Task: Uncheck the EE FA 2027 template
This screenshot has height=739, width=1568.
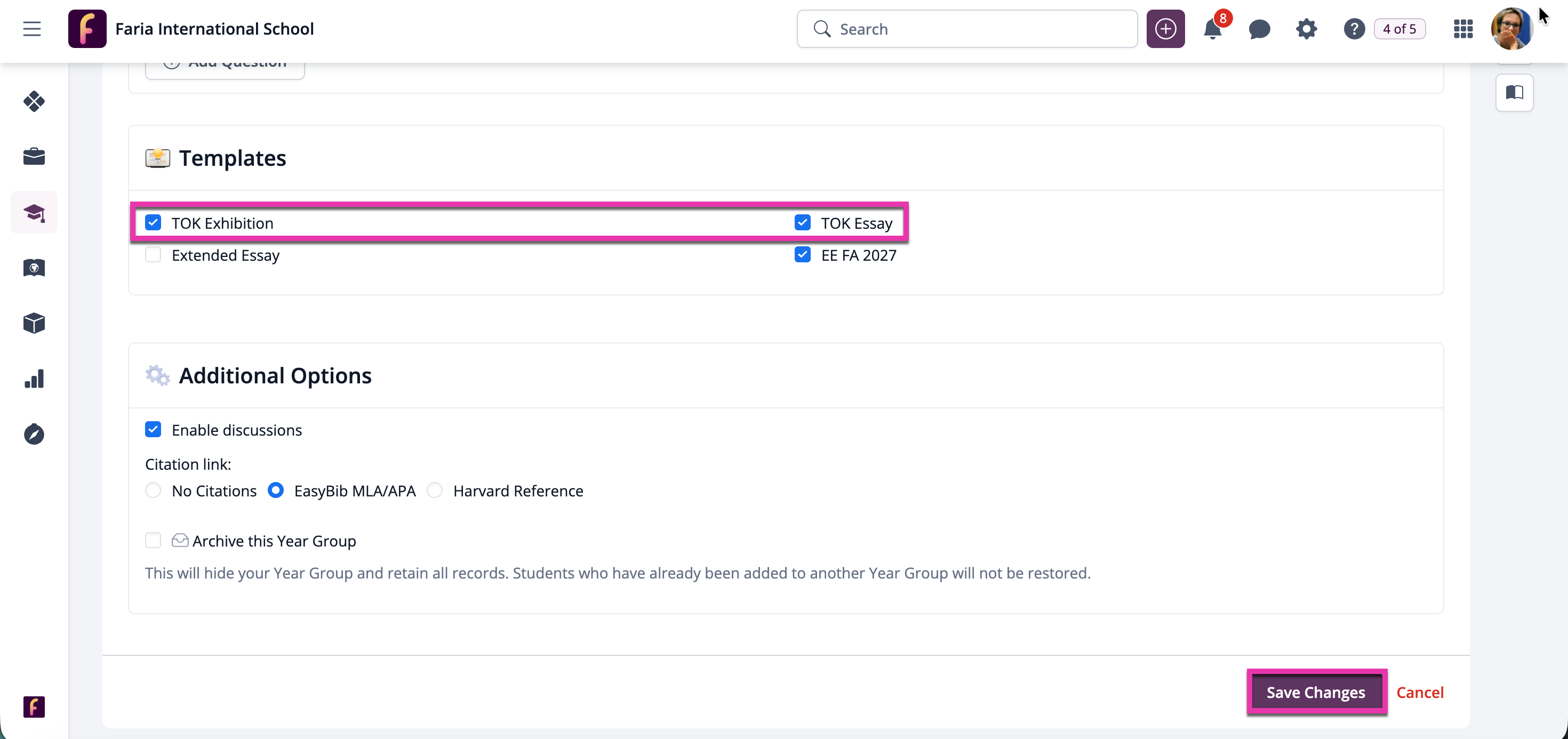Action: (x=802, y=254)
